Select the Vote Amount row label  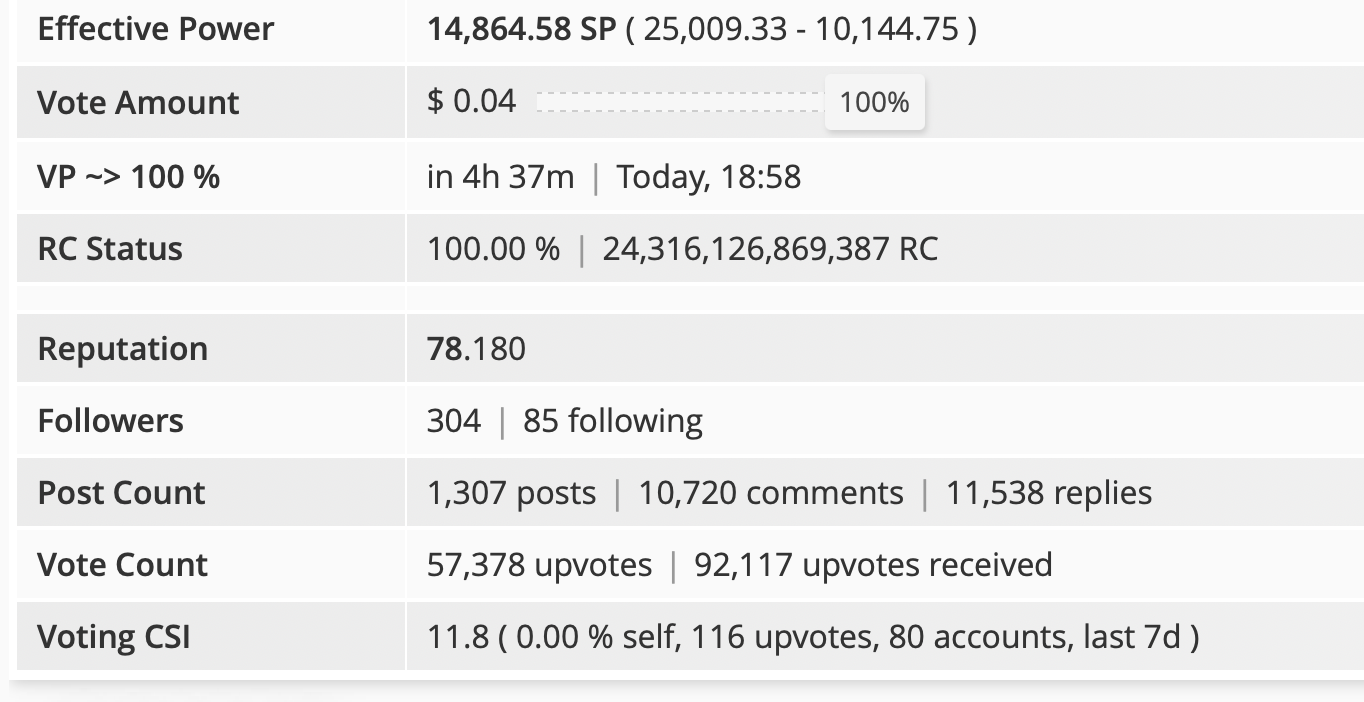[x=138, y=102]
